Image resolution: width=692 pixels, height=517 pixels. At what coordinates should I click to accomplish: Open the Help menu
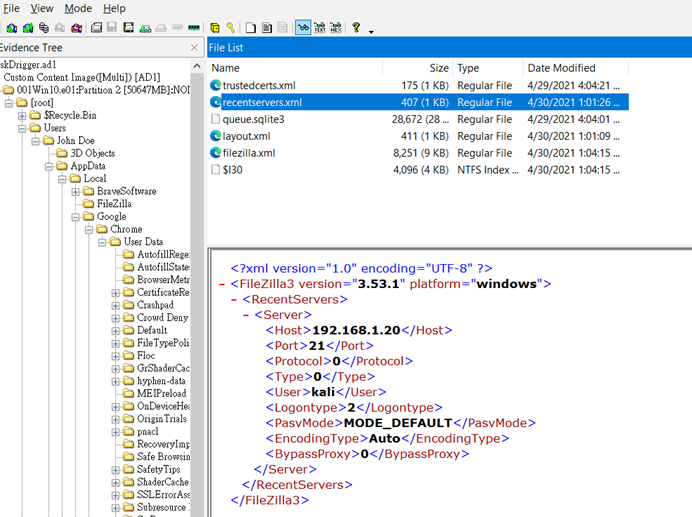coord(114,8)
